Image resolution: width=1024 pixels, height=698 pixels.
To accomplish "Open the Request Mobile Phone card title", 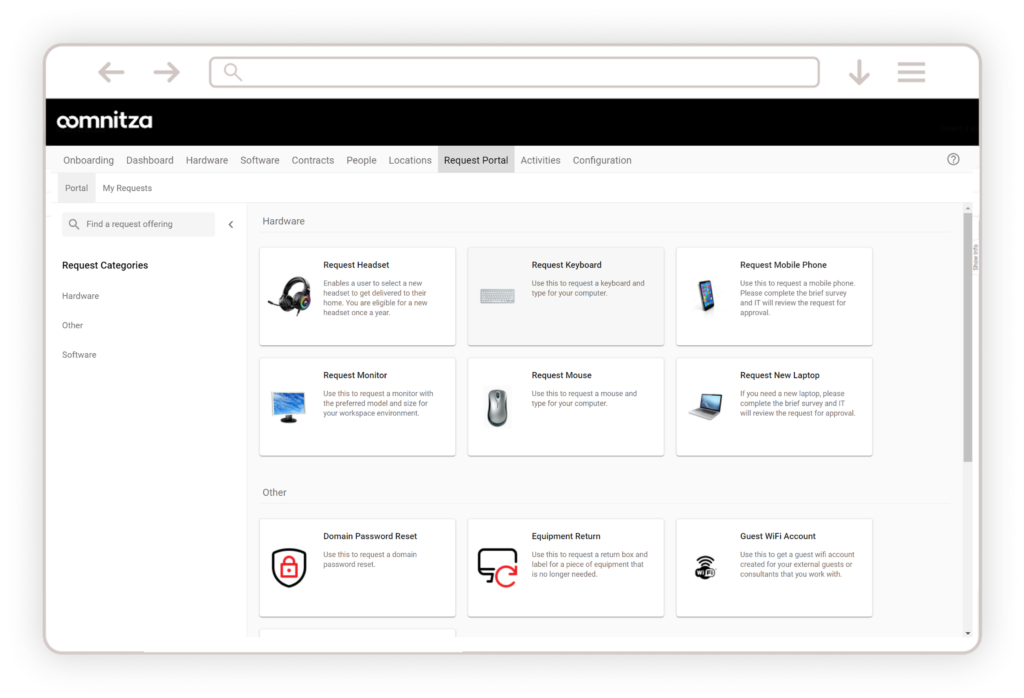I will [x=783, y=264].
